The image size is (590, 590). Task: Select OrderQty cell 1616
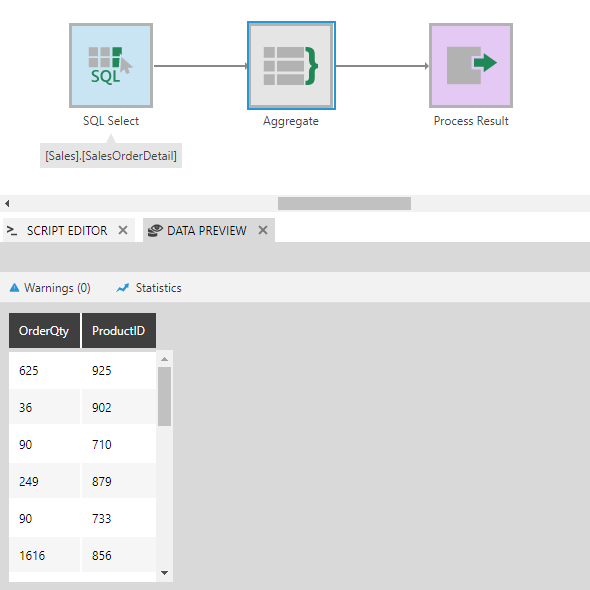(x=44, y=555)
